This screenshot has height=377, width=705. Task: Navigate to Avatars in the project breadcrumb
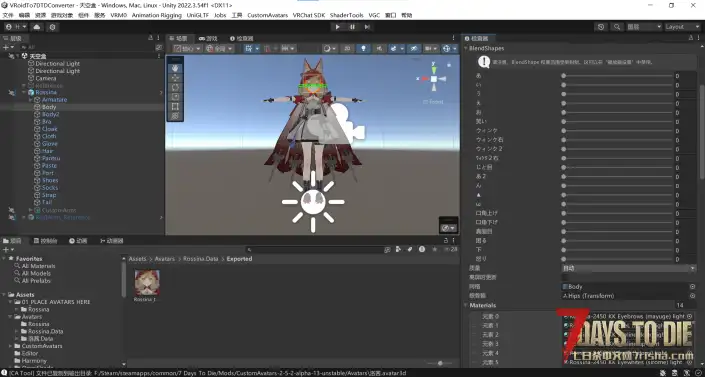pyautogui.click(x=165, y=259)
